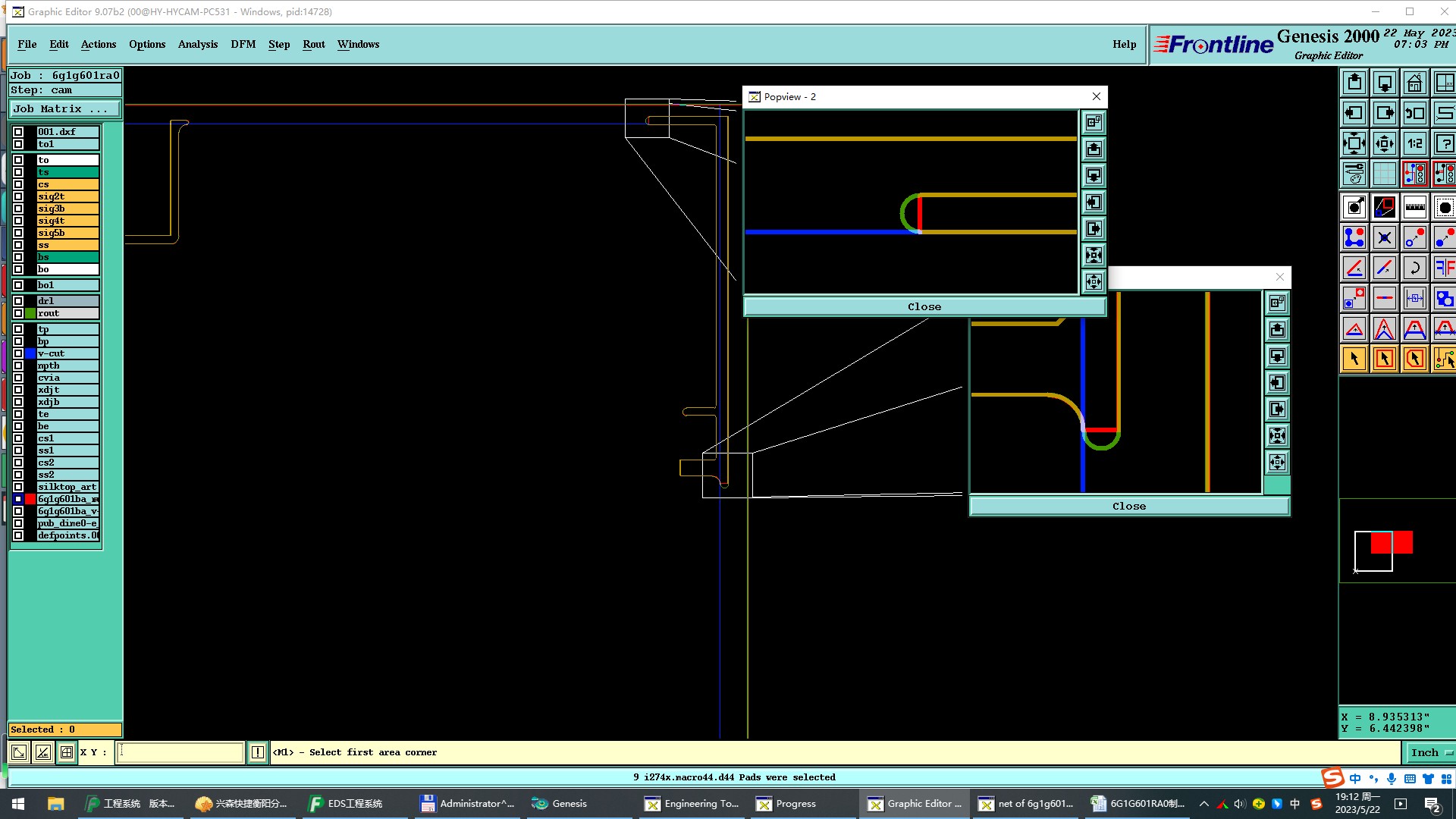The image size is (1456, 819).
Task: Click the rotate feature icon
Action: point(1414,268)
